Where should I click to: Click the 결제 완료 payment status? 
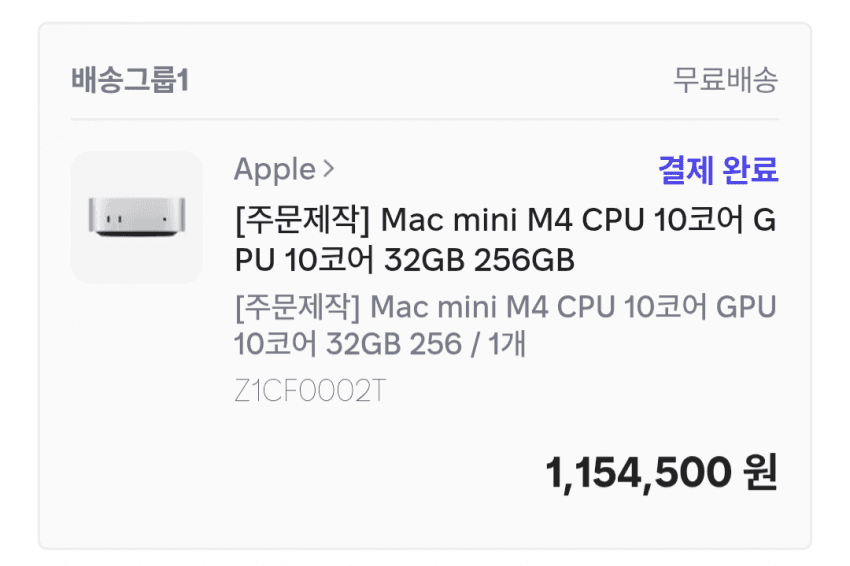point(717,170)
